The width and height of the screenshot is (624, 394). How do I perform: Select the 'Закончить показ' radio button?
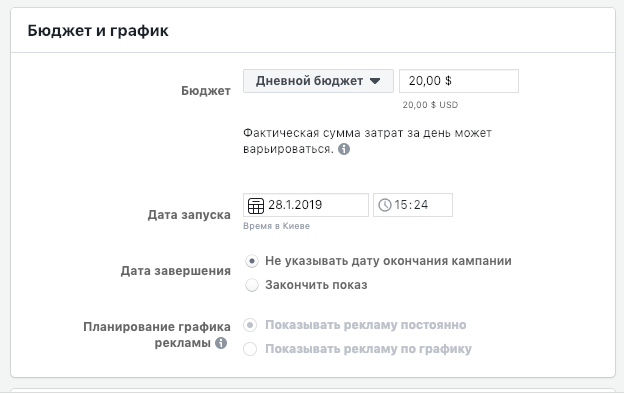pos(252,285)
